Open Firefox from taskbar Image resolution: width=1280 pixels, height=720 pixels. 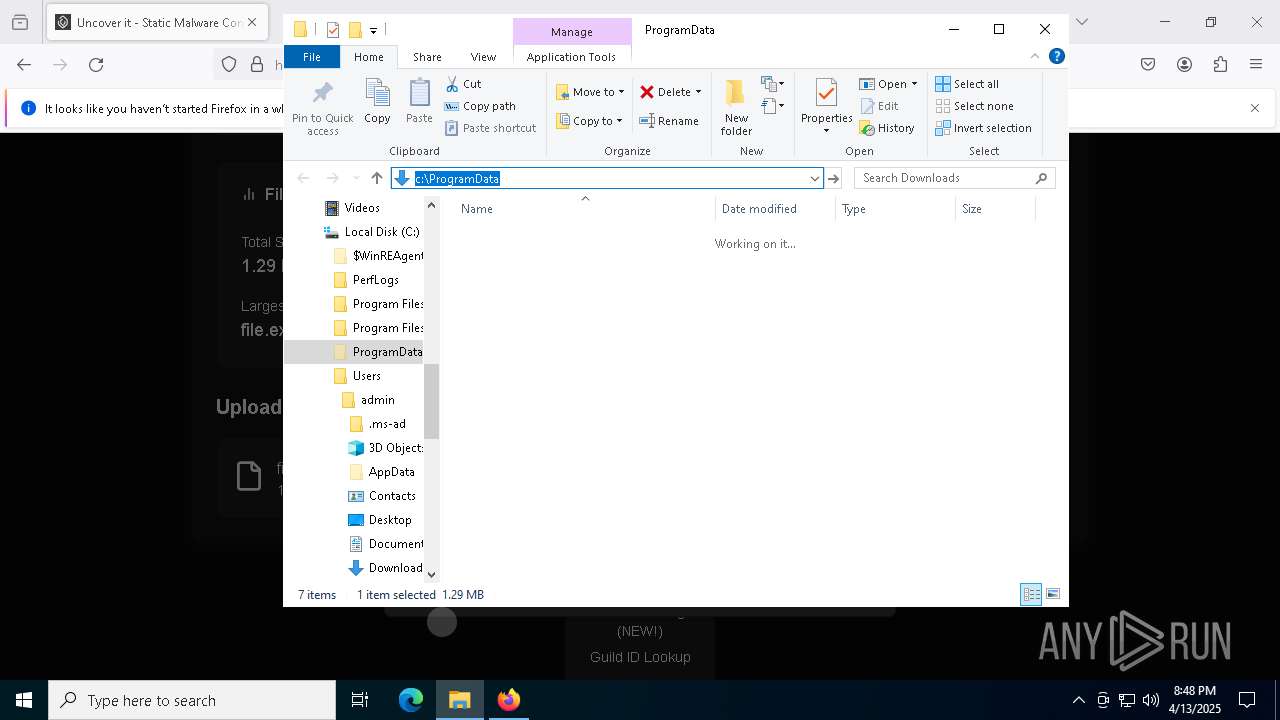point(509,700)
